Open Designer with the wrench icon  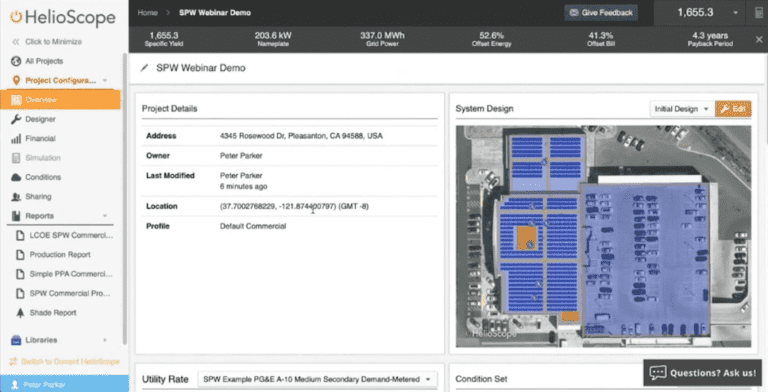[16, 119]
